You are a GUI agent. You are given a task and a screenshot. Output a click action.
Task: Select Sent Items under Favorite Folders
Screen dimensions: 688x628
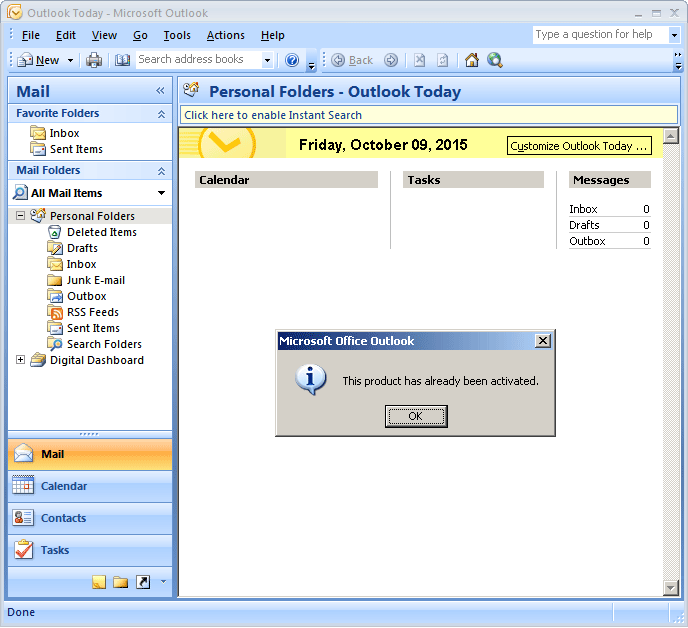tap(76, 149)
